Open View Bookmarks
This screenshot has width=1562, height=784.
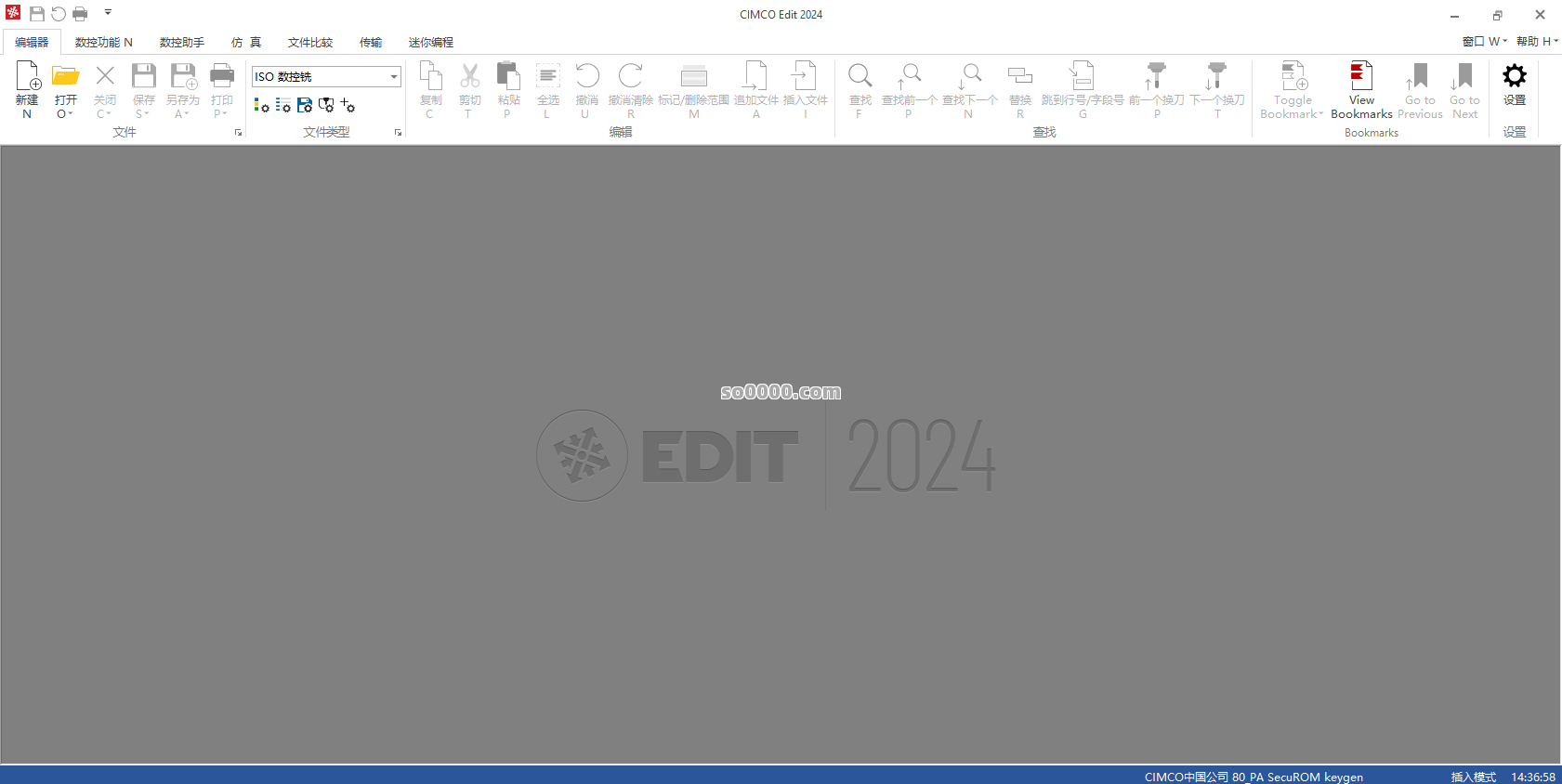[x=1361, y=89]
